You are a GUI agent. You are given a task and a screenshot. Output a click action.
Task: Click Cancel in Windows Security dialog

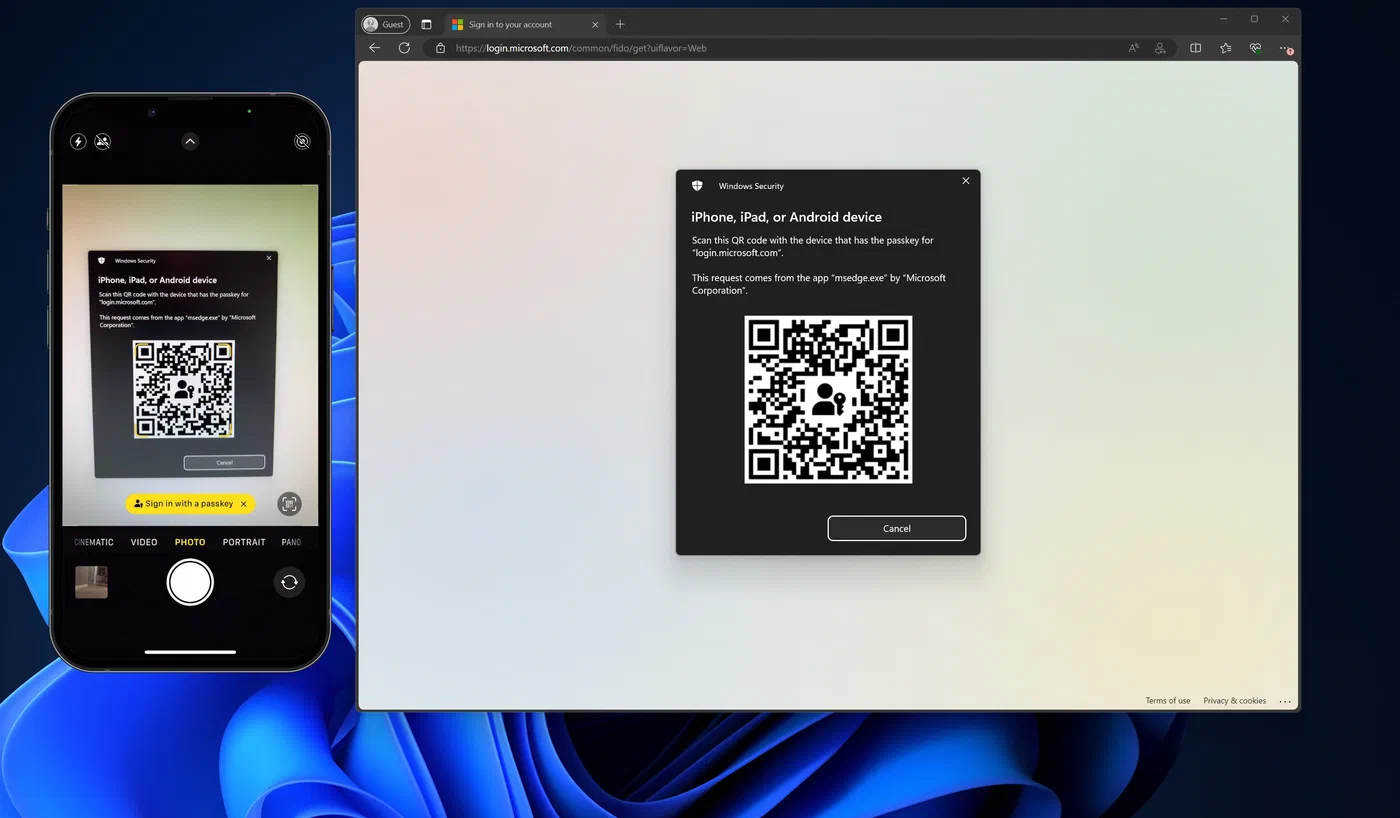[x=897, y=528]
